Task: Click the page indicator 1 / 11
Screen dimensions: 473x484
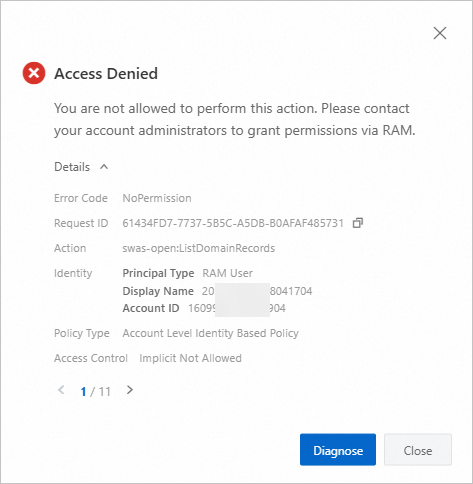Action: click(x=95, y=391)
